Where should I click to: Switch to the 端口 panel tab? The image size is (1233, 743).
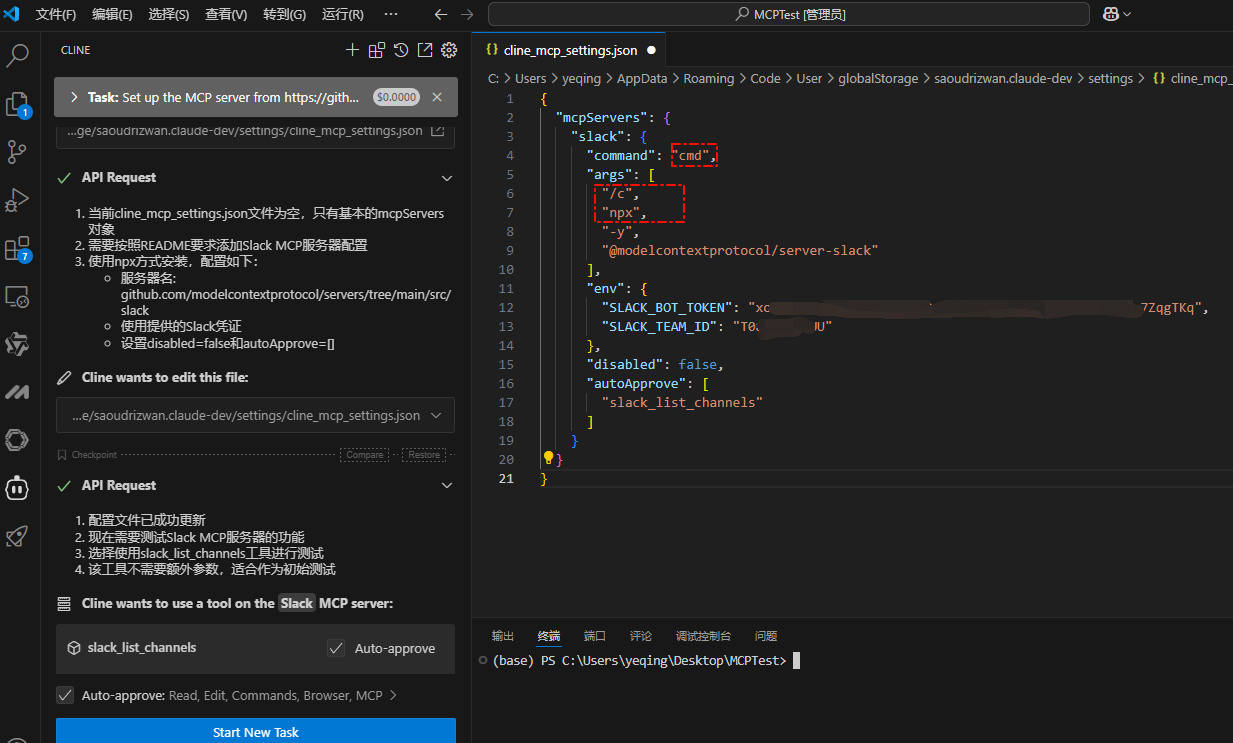pos(595,636)
